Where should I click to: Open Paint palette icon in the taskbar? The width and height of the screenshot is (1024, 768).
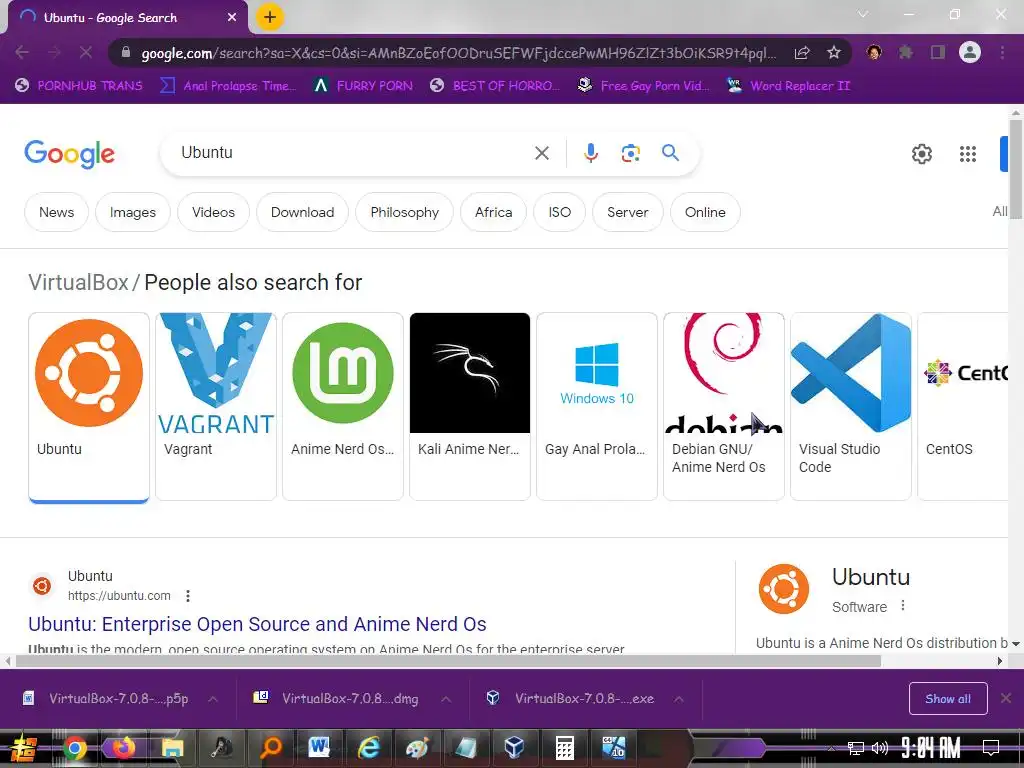point(417,748)
